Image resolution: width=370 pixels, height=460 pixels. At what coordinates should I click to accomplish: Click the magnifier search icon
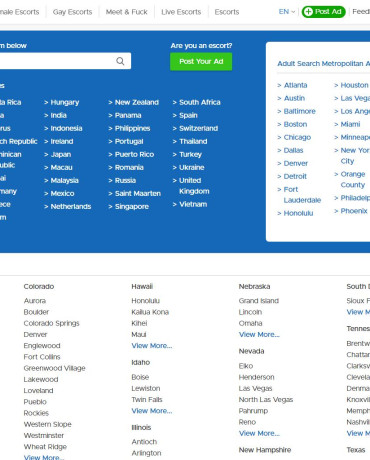[x=120, y=61]
